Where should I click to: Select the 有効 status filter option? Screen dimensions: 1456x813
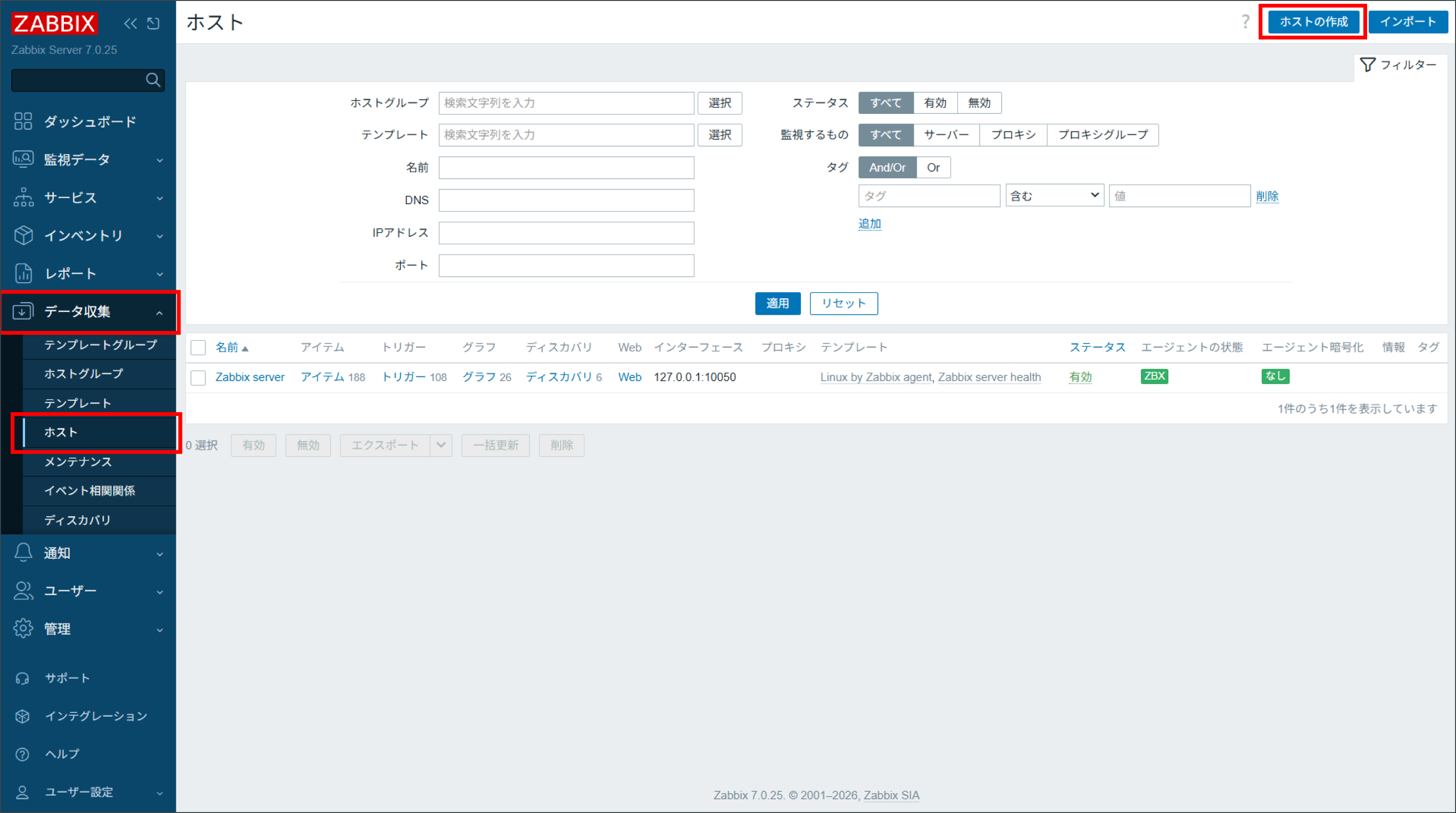pyautogui.click(x=935, y=103)
